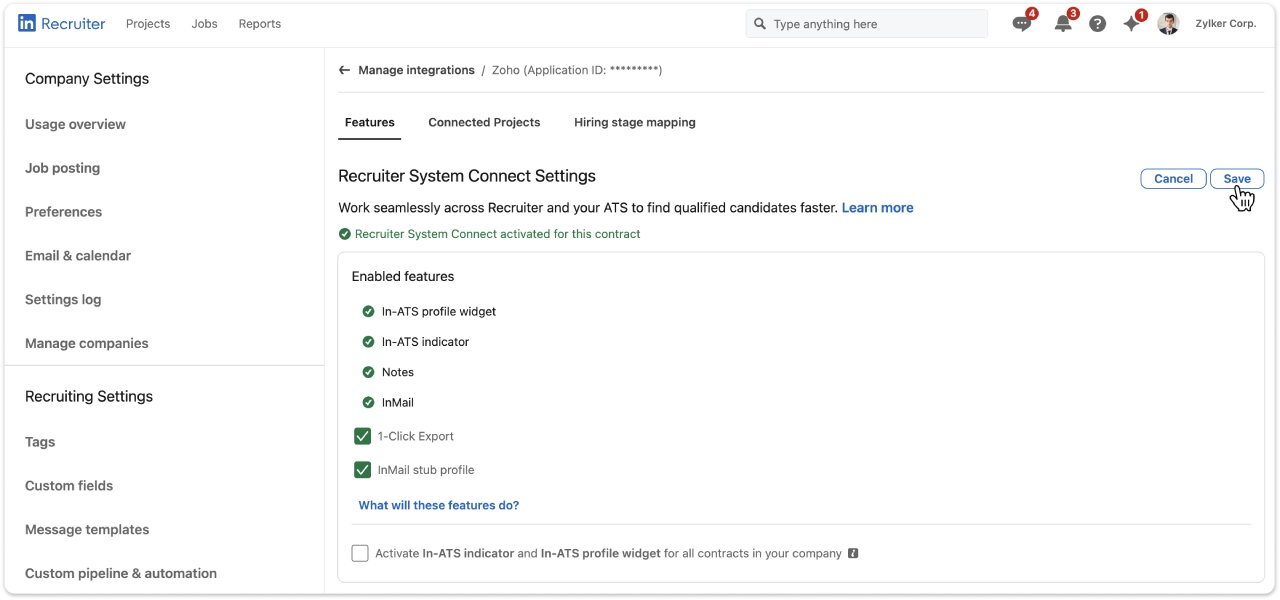
Task: Open Tags under Recruiting Settings
Action: tap(40, 442)
